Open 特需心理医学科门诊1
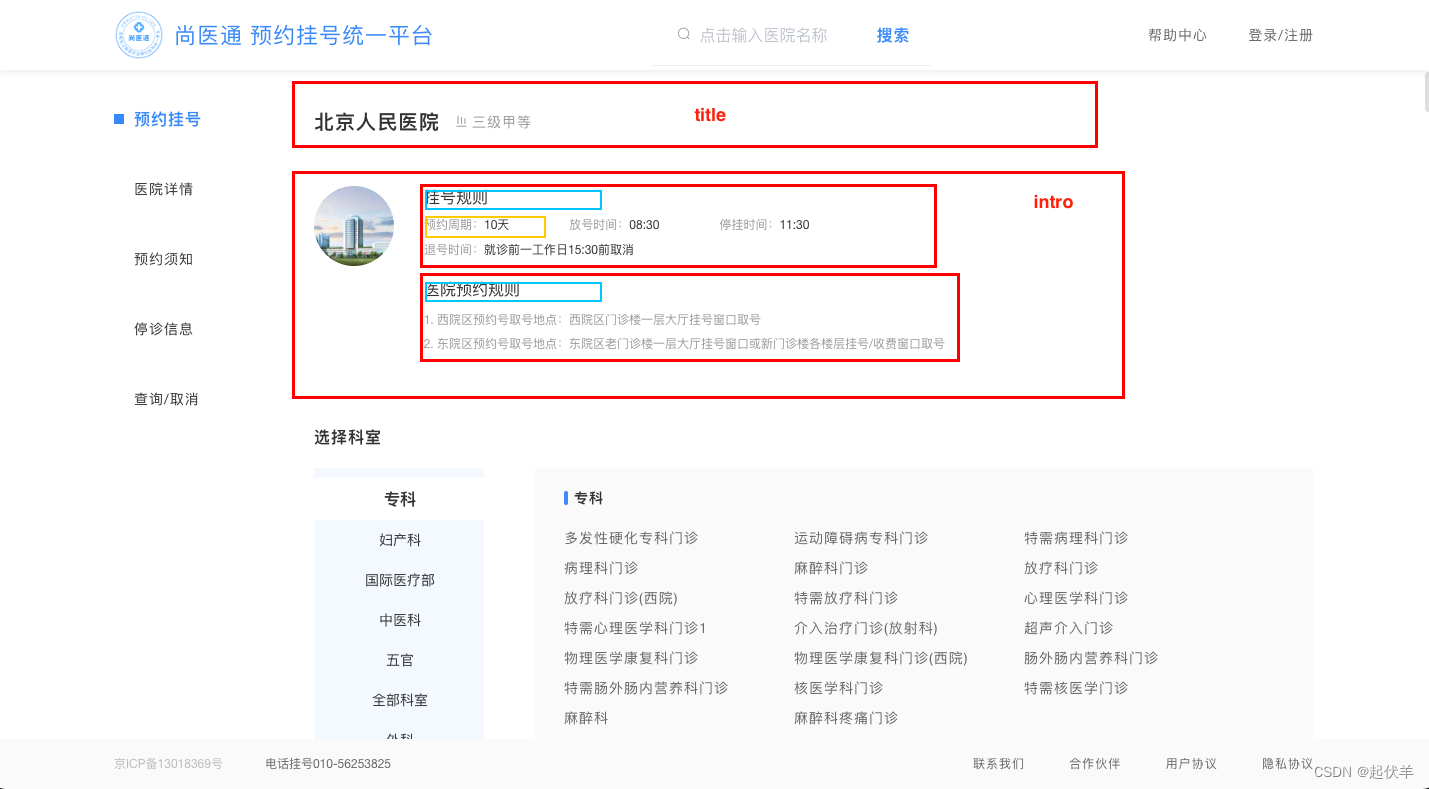The width and height of the screenshot is (1429, 789). pyautogui.click(x=636, y=628)
